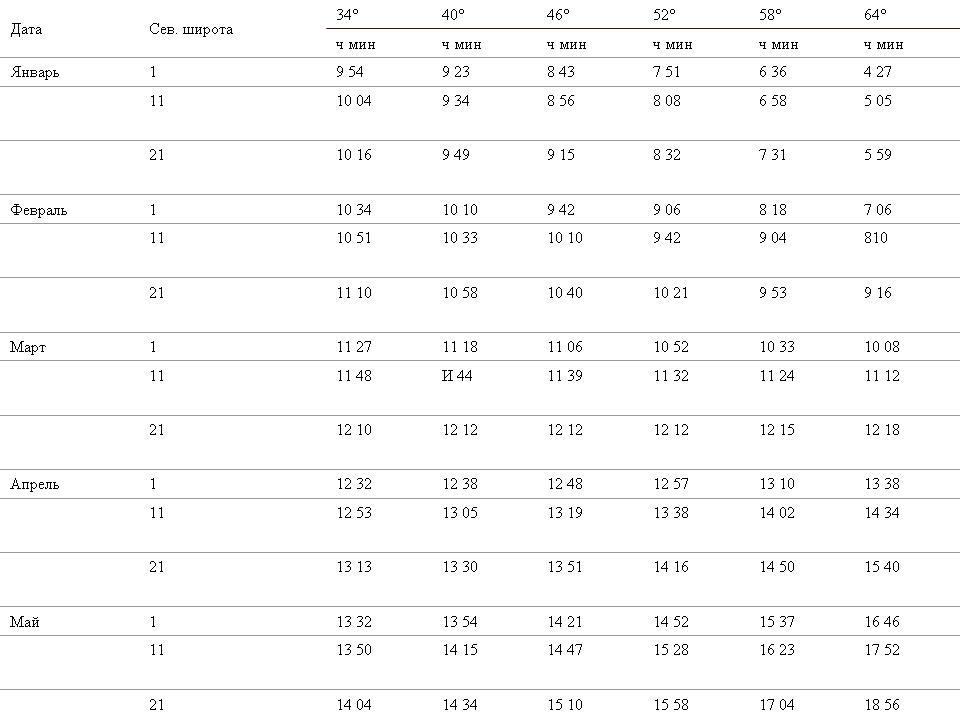960x720 pixels.
Task: Click the cell with value '18 56'
Action: pyautogui.click(x=882, y=705)
